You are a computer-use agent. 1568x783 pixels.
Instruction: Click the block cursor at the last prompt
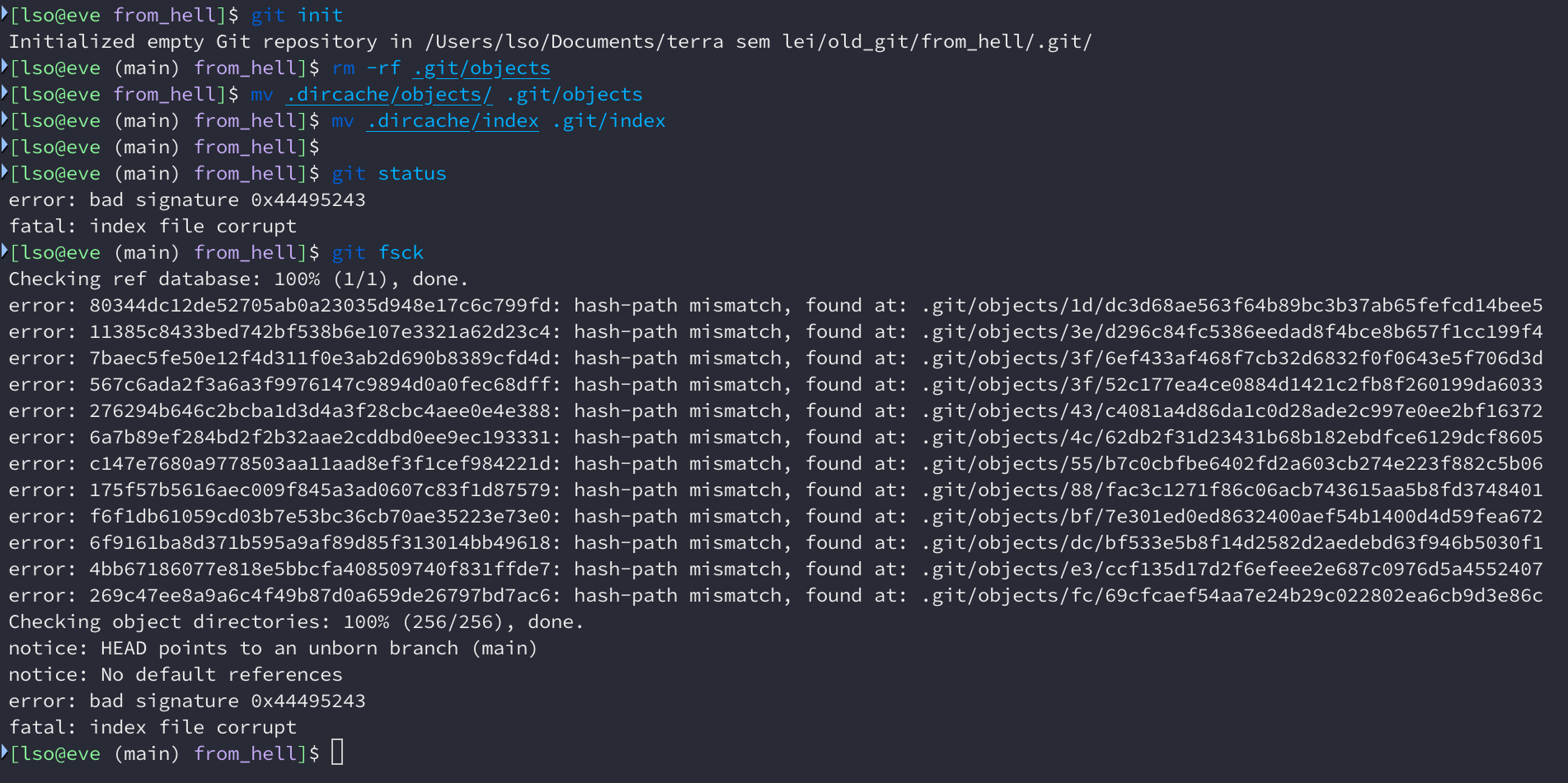[x=337, y=753]
